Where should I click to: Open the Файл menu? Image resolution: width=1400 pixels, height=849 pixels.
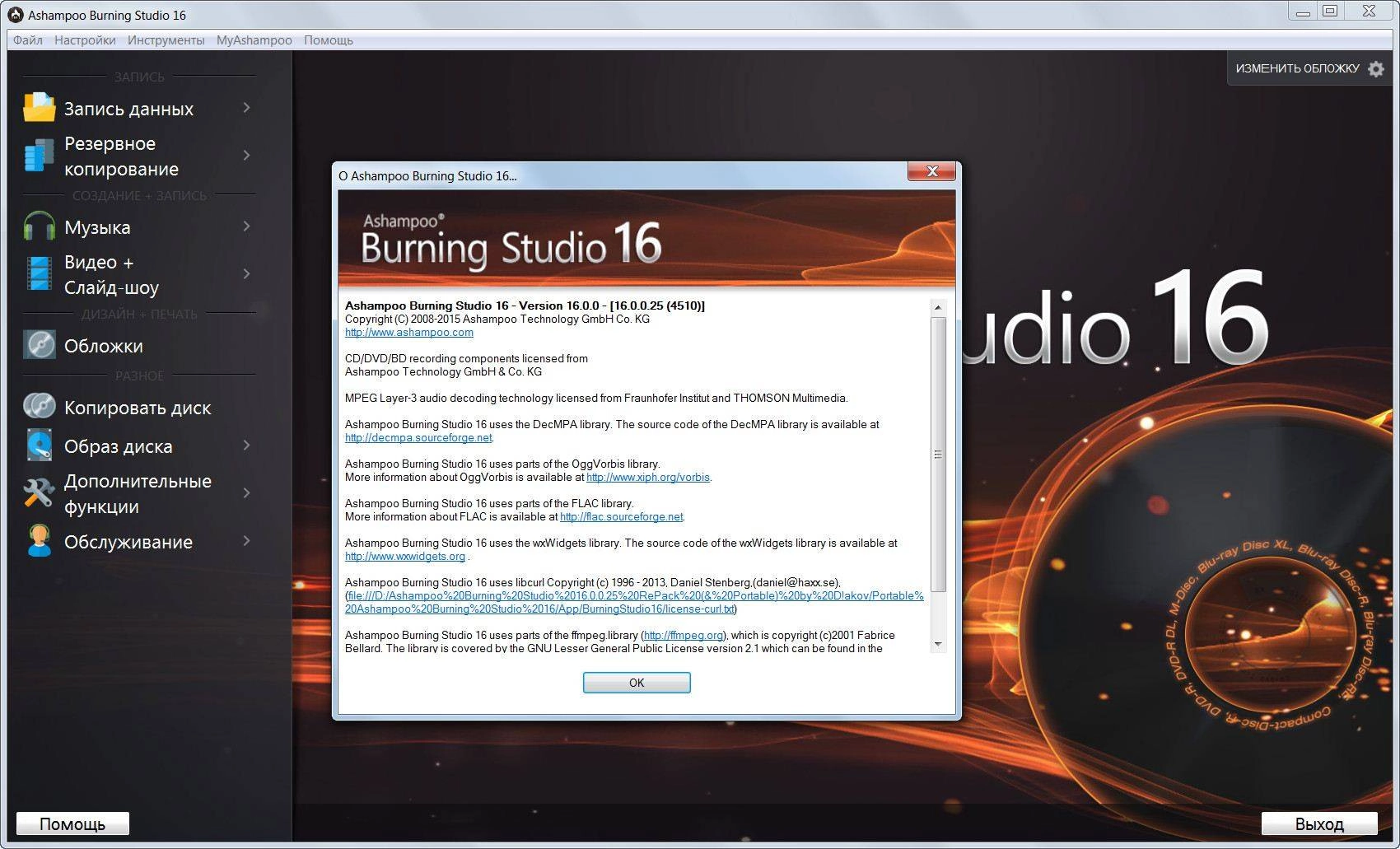pyautogui.click(x=28, y=40)
